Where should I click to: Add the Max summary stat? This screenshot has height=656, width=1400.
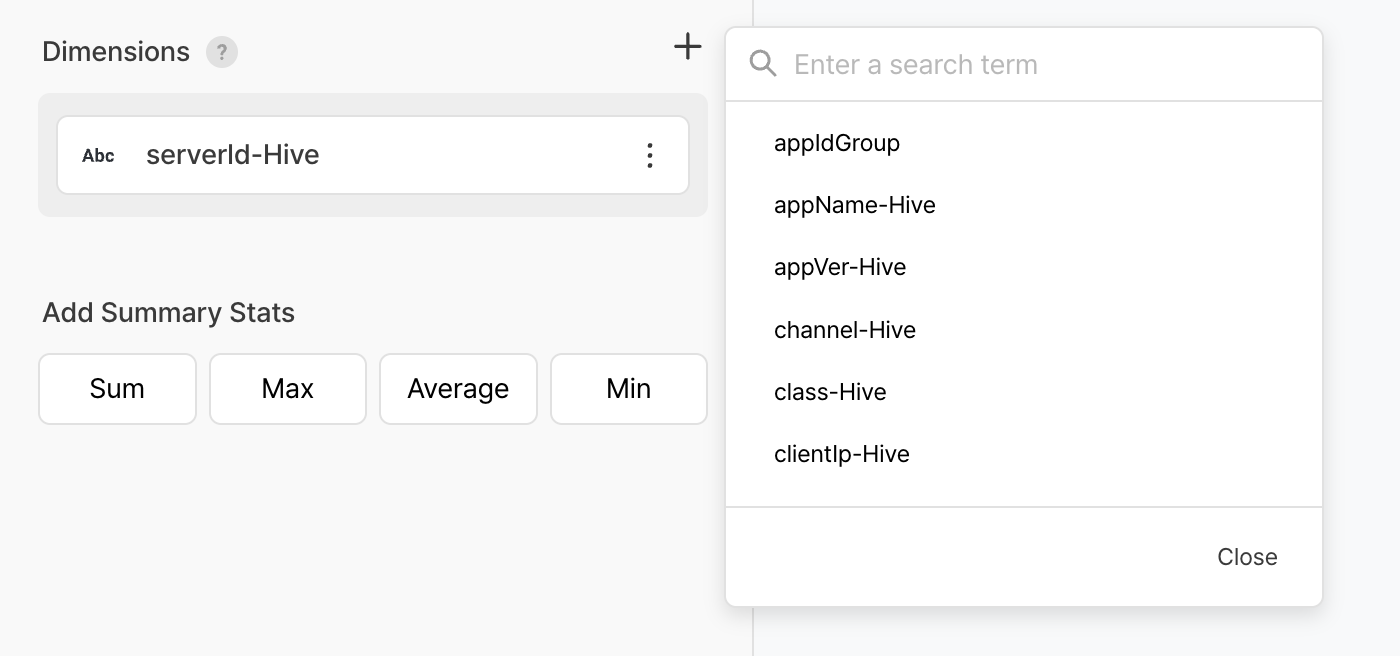point(288,388)
